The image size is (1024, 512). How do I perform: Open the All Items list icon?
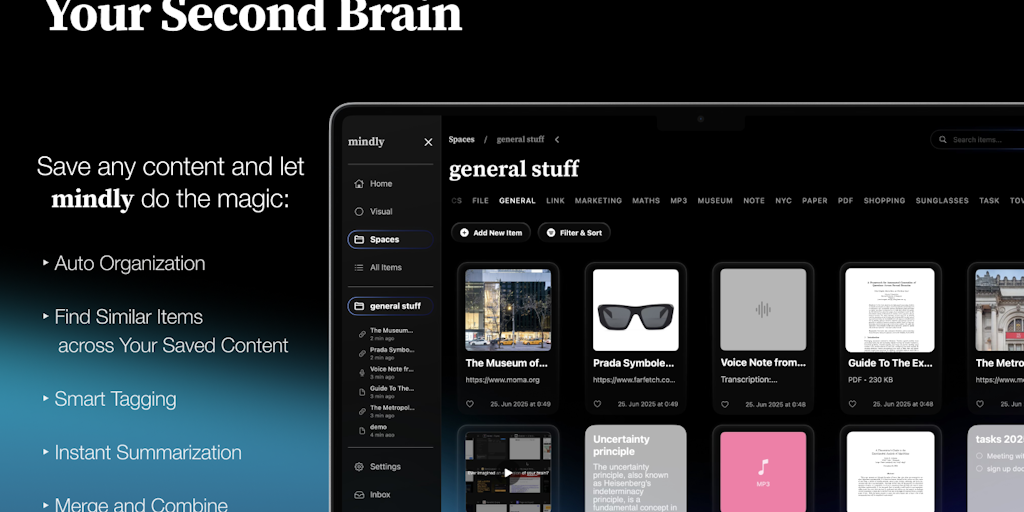(359, 267)
